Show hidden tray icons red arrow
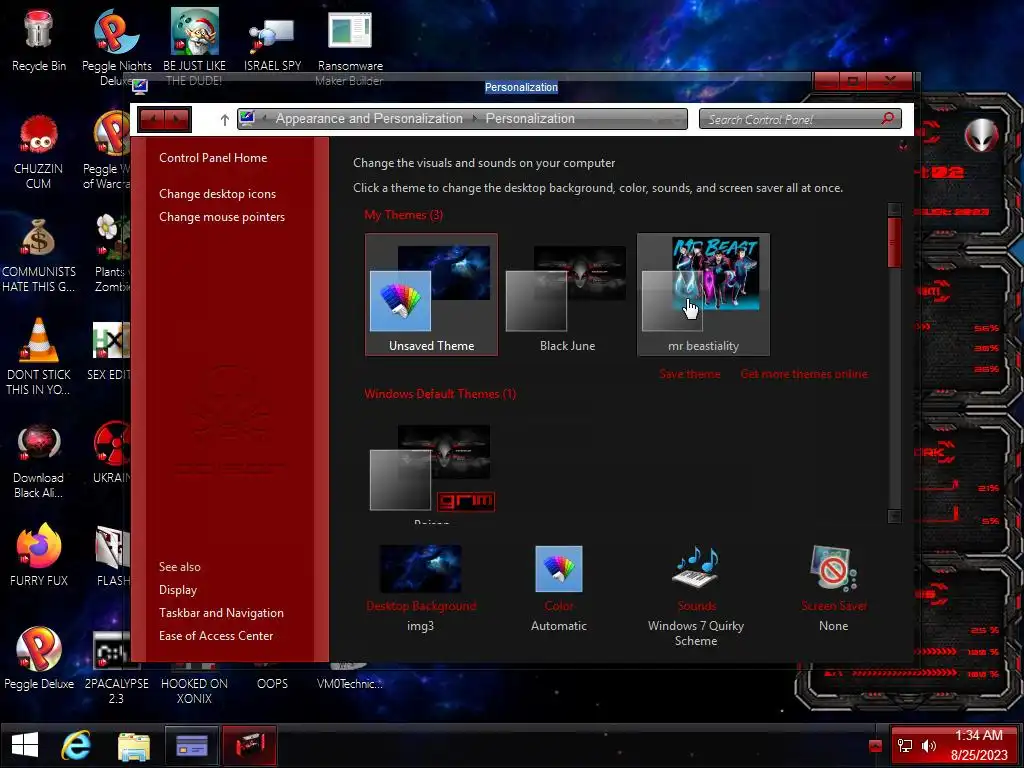 [x=876, y=745]
